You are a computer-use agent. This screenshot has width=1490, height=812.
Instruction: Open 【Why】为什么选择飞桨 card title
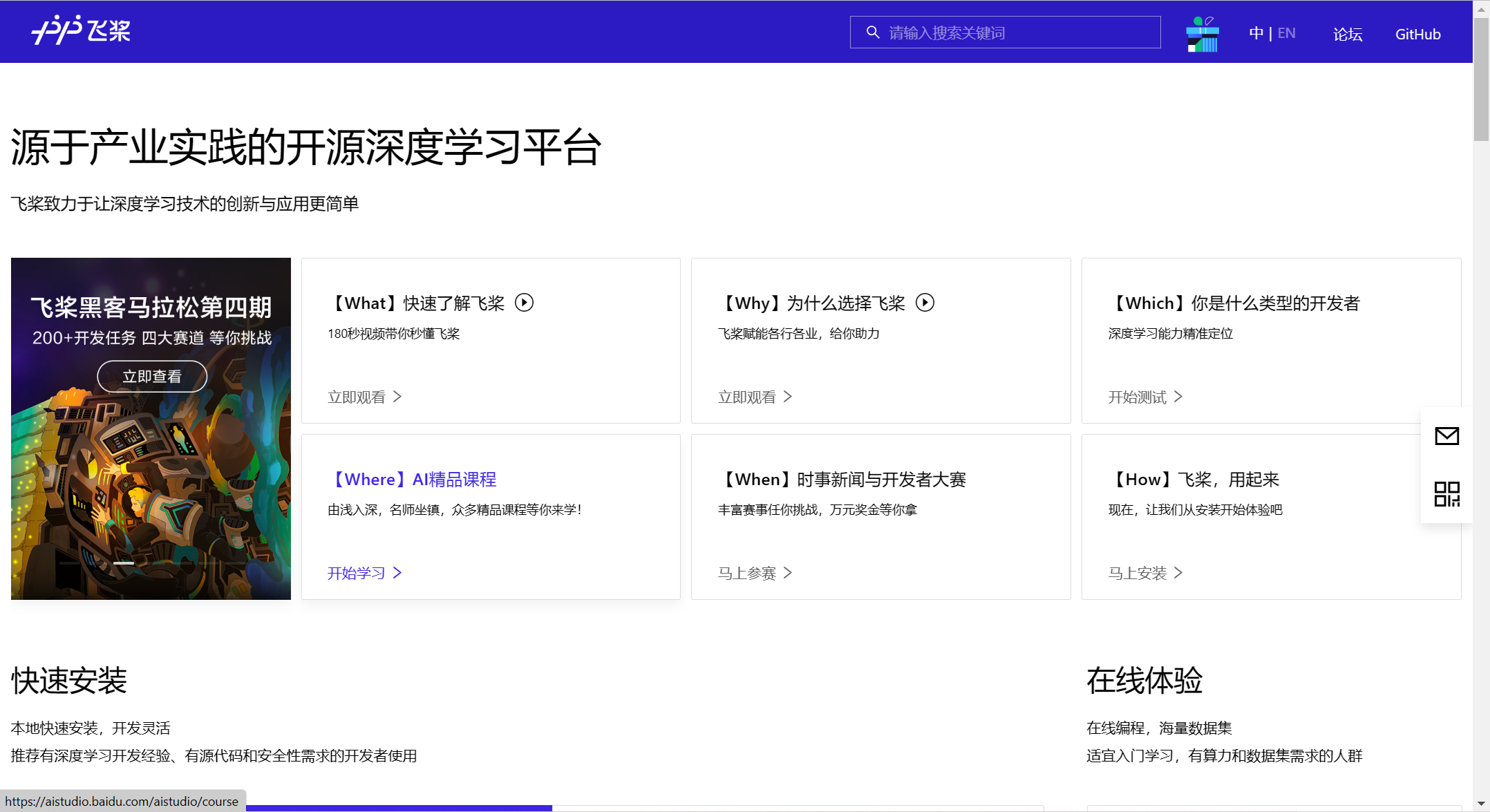tap(811, 303)
